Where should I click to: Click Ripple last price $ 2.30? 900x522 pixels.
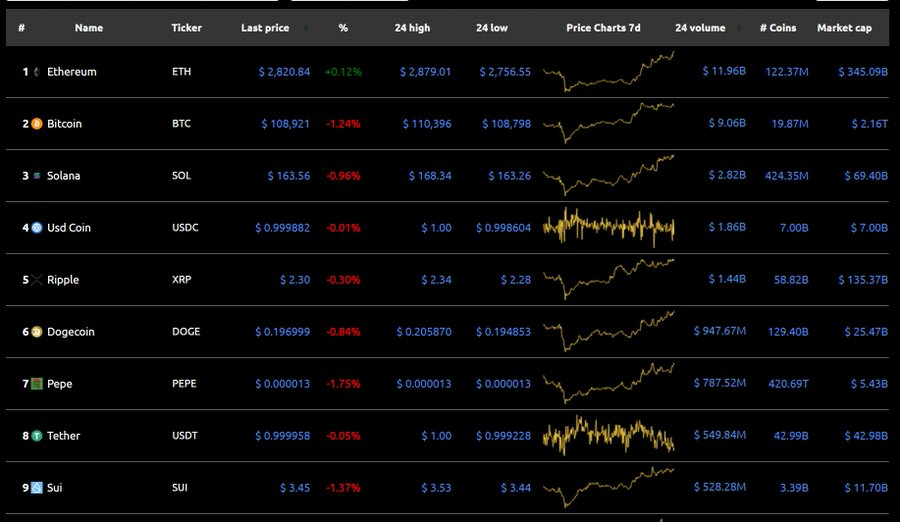pyautogui.click(x=295, y=280)
